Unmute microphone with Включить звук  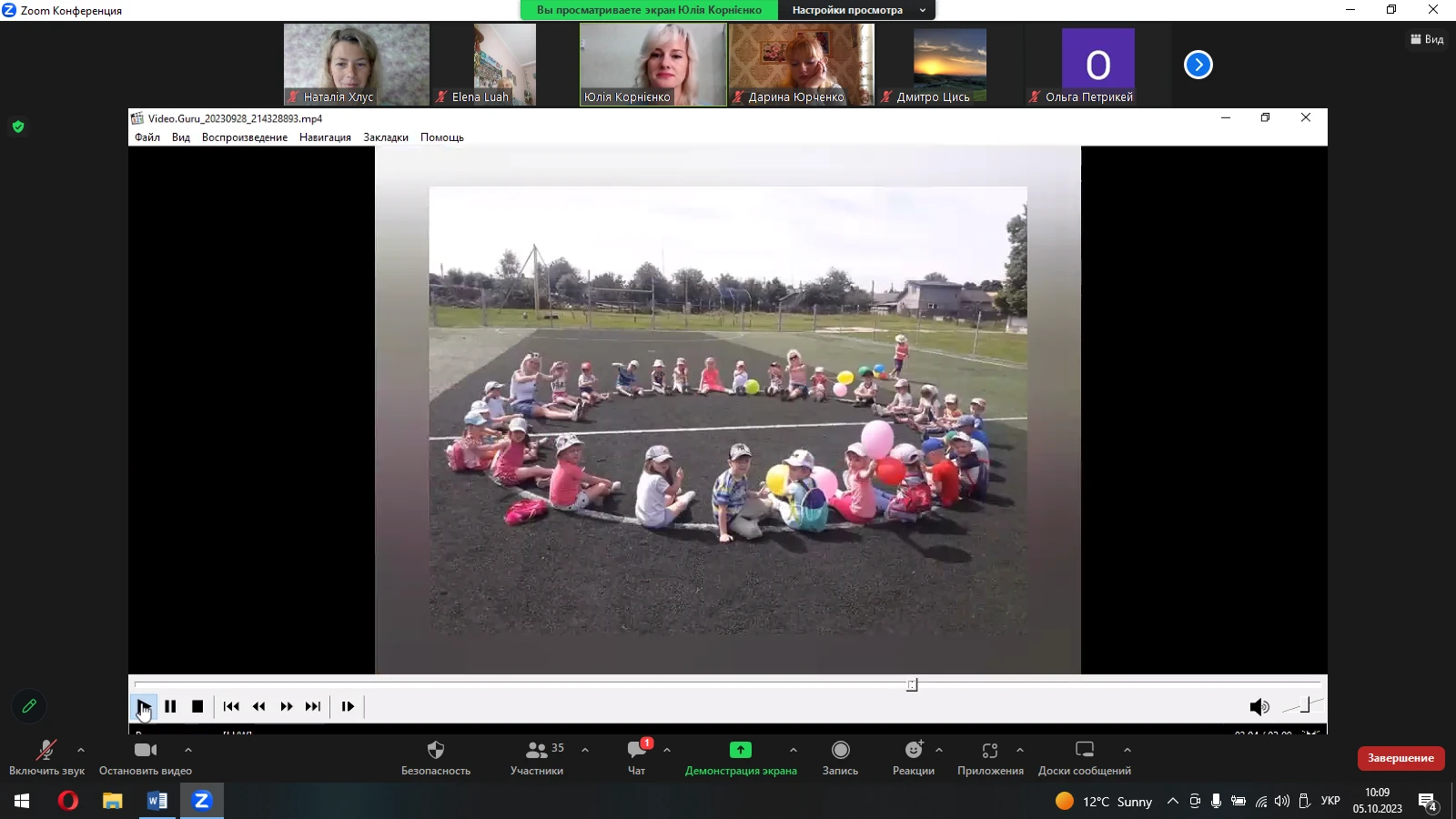pyautogui.click(x=46, y=758)
